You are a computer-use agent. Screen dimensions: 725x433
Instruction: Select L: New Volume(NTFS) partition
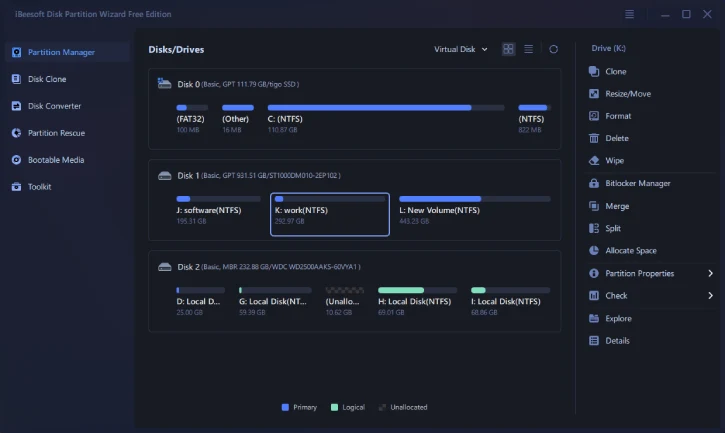click(x=475, y=210)
